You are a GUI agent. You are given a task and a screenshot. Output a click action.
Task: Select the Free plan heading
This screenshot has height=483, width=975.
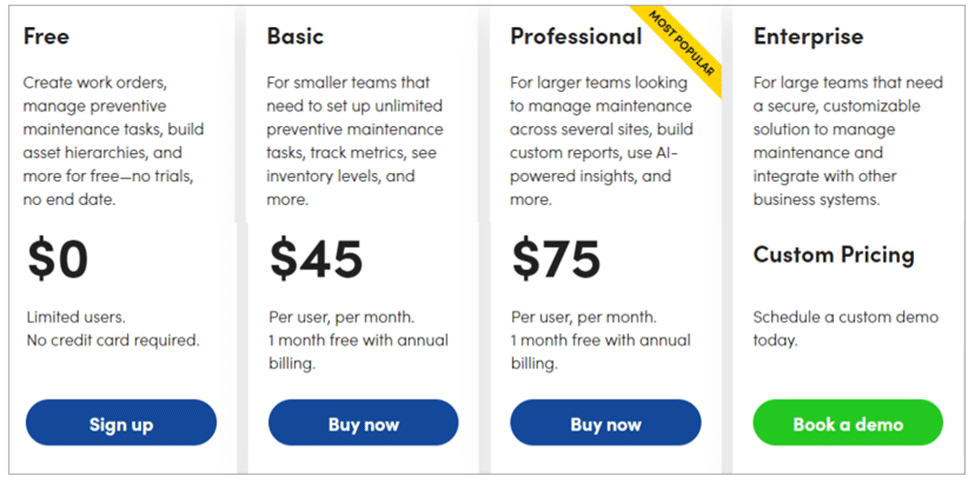tap(46, 35)
